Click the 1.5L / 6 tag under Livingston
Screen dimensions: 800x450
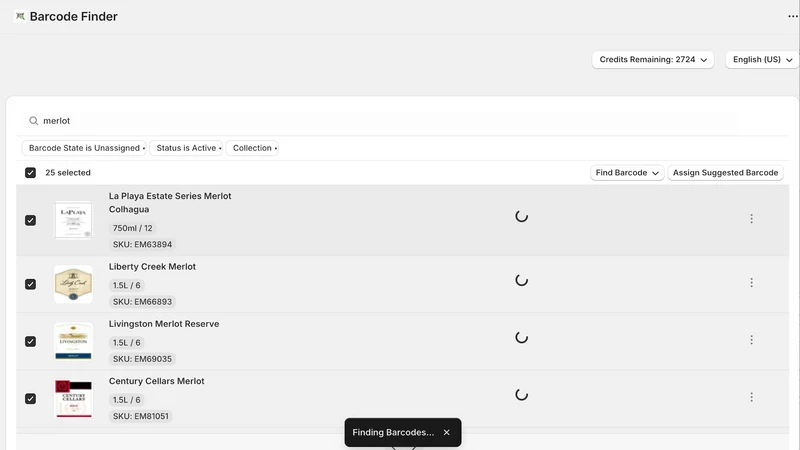coord(127,342)
